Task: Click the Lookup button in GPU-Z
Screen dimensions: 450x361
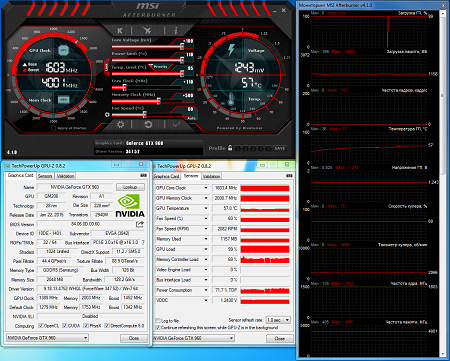Action: tap(130, 187)
